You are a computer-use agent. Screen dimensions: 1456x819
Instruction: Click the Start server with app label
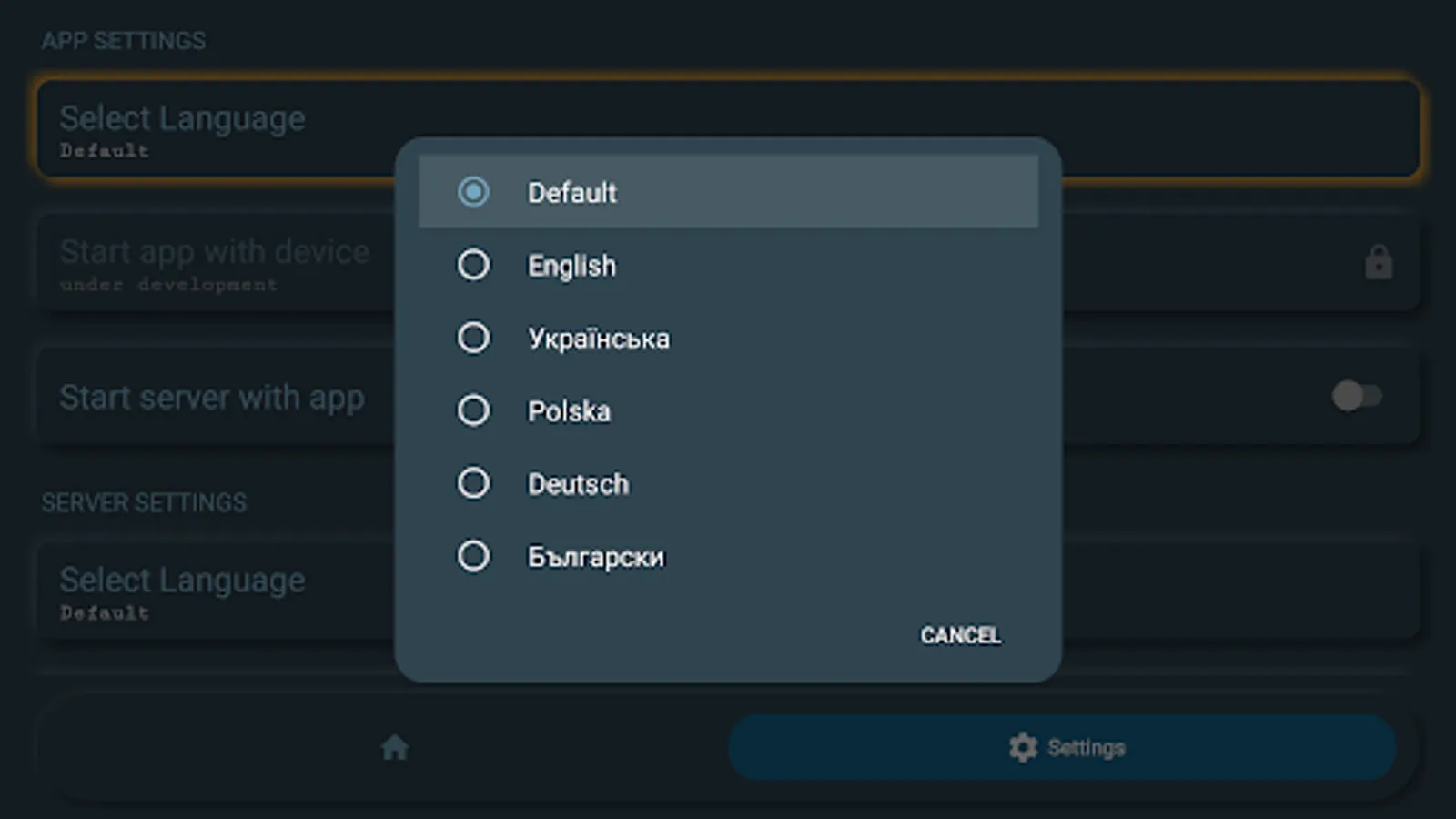pos(212,398)
